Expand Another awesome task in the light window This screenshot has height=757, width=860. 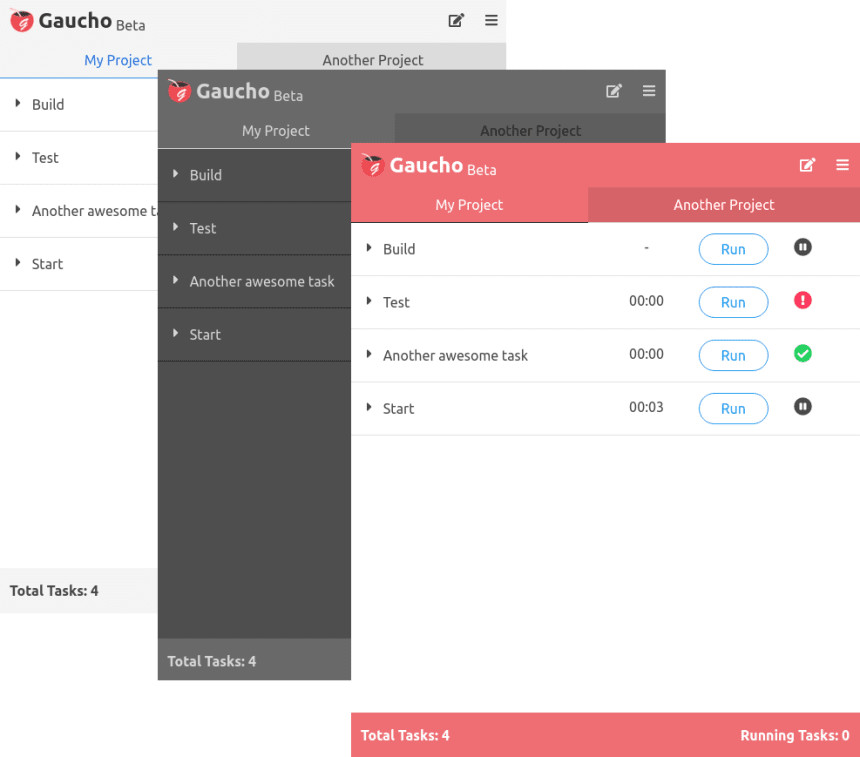point(18,210)
